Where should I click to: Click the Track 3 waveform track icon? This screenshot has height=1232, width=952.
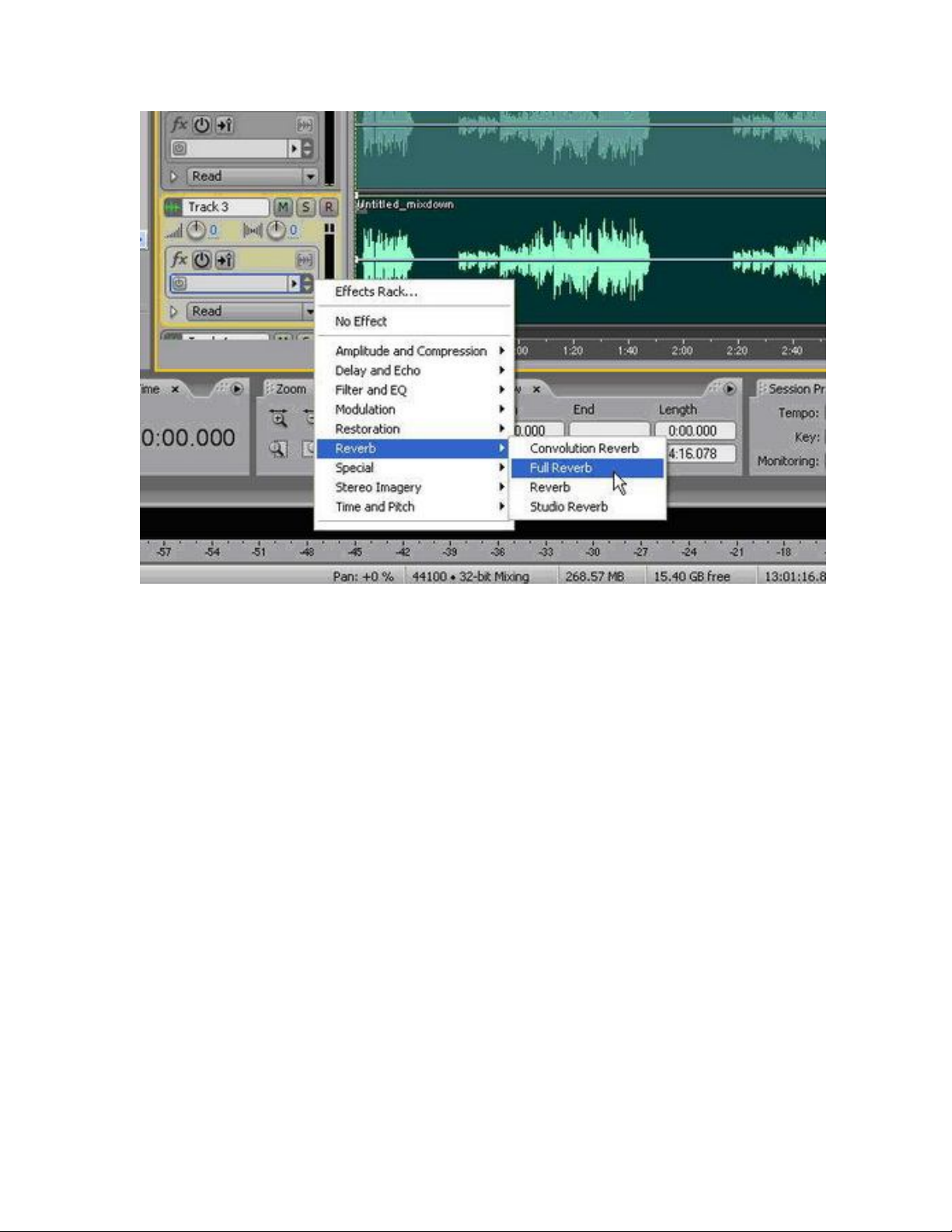(x=173, y=208)
